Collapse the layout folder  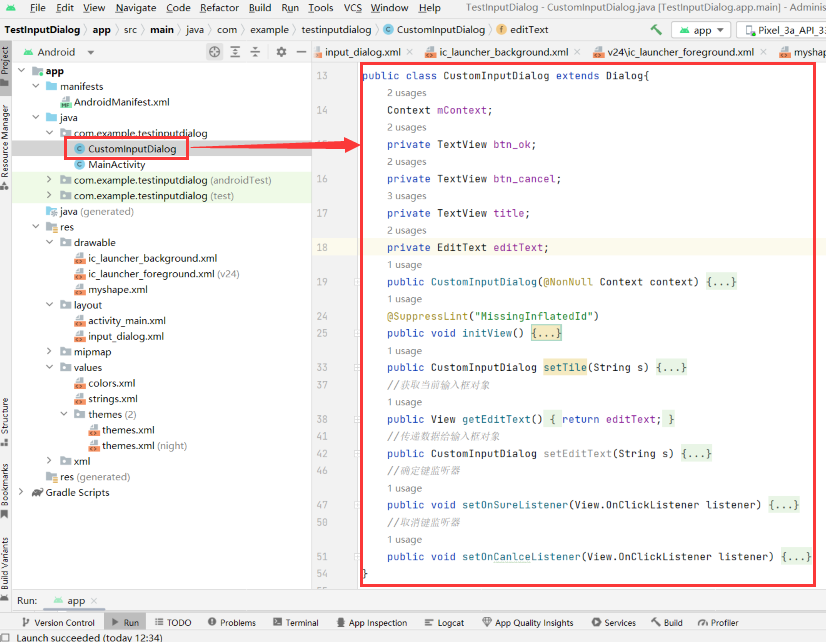click(x=50, y=305)
